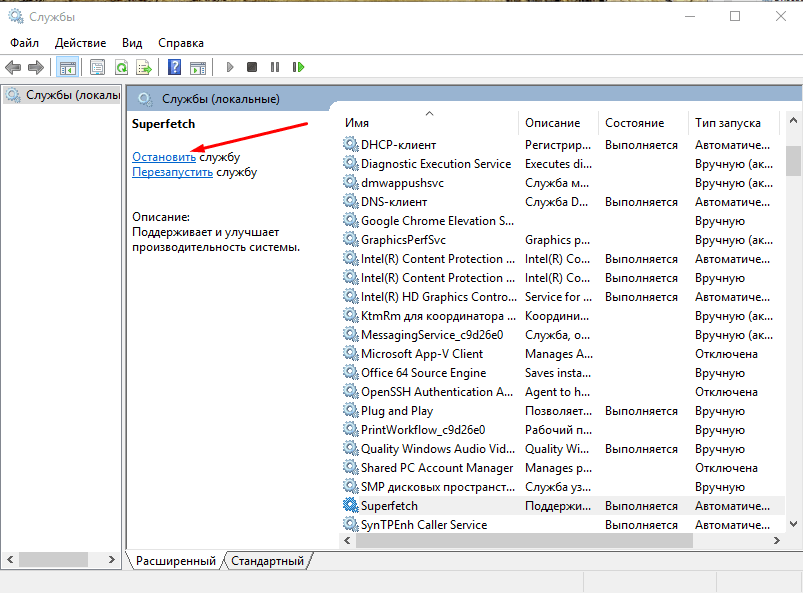
Task: Click the gear icon beside Plug and Play
Action: (x=350, y=411)
